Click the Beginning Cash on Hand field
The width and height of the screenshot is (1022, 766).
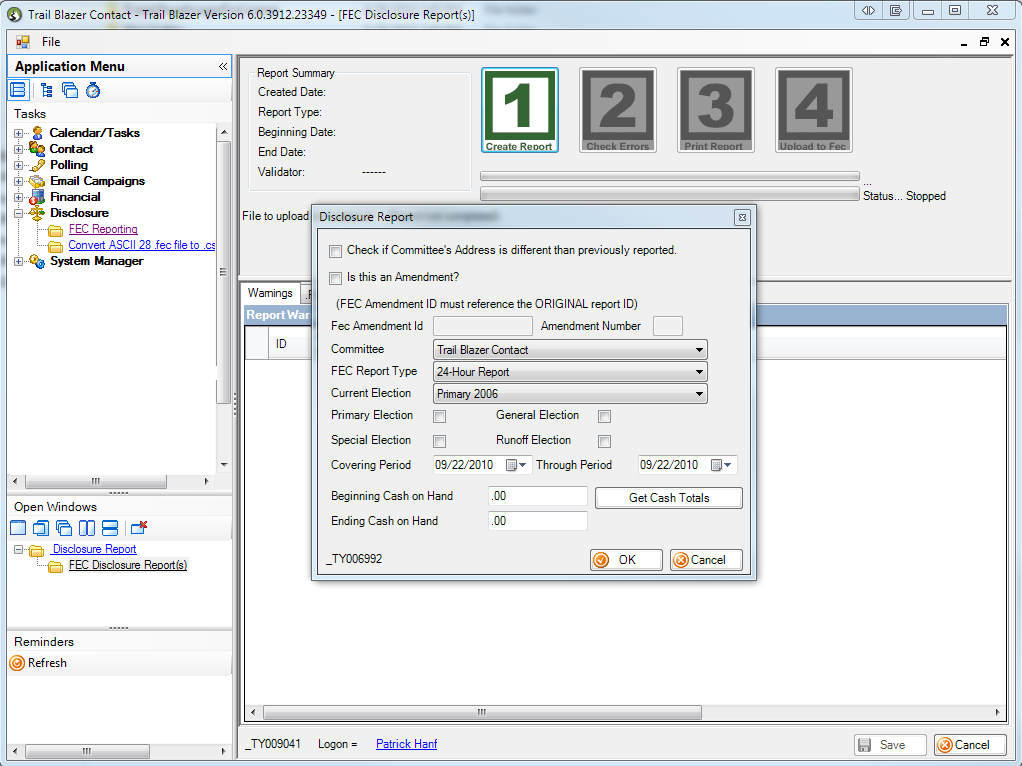coord(537,497)
